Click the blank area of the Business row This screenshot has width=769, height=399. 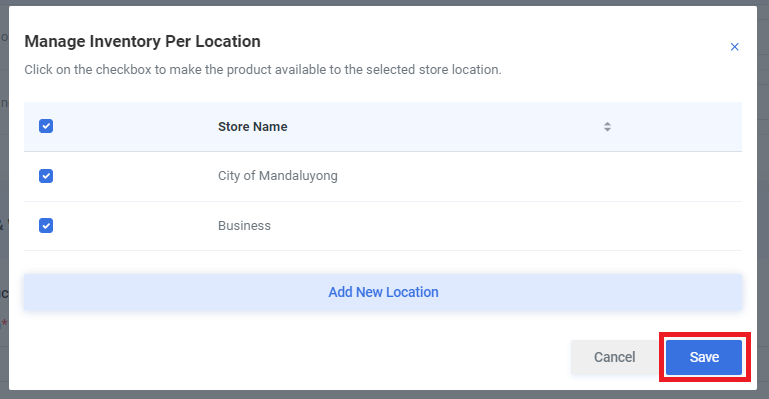(x=505, y=225)
